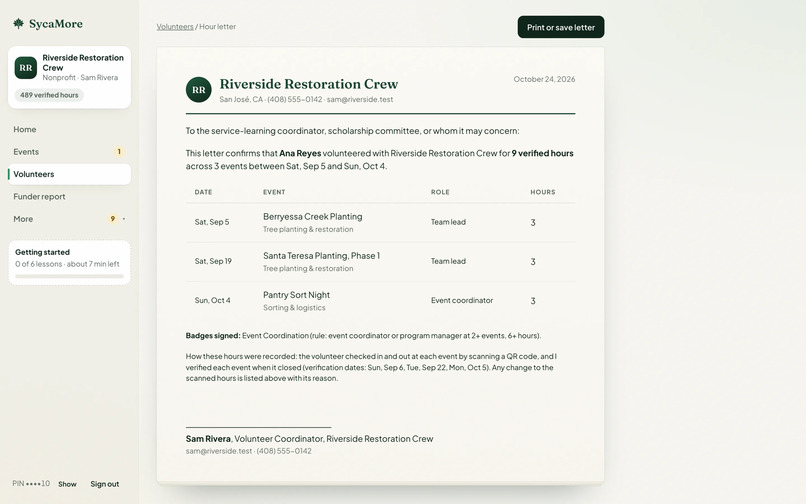The image size is (806, 504).
Task: Click the hours value for Pantry Sort Night
Action: [x=533, y=301]
